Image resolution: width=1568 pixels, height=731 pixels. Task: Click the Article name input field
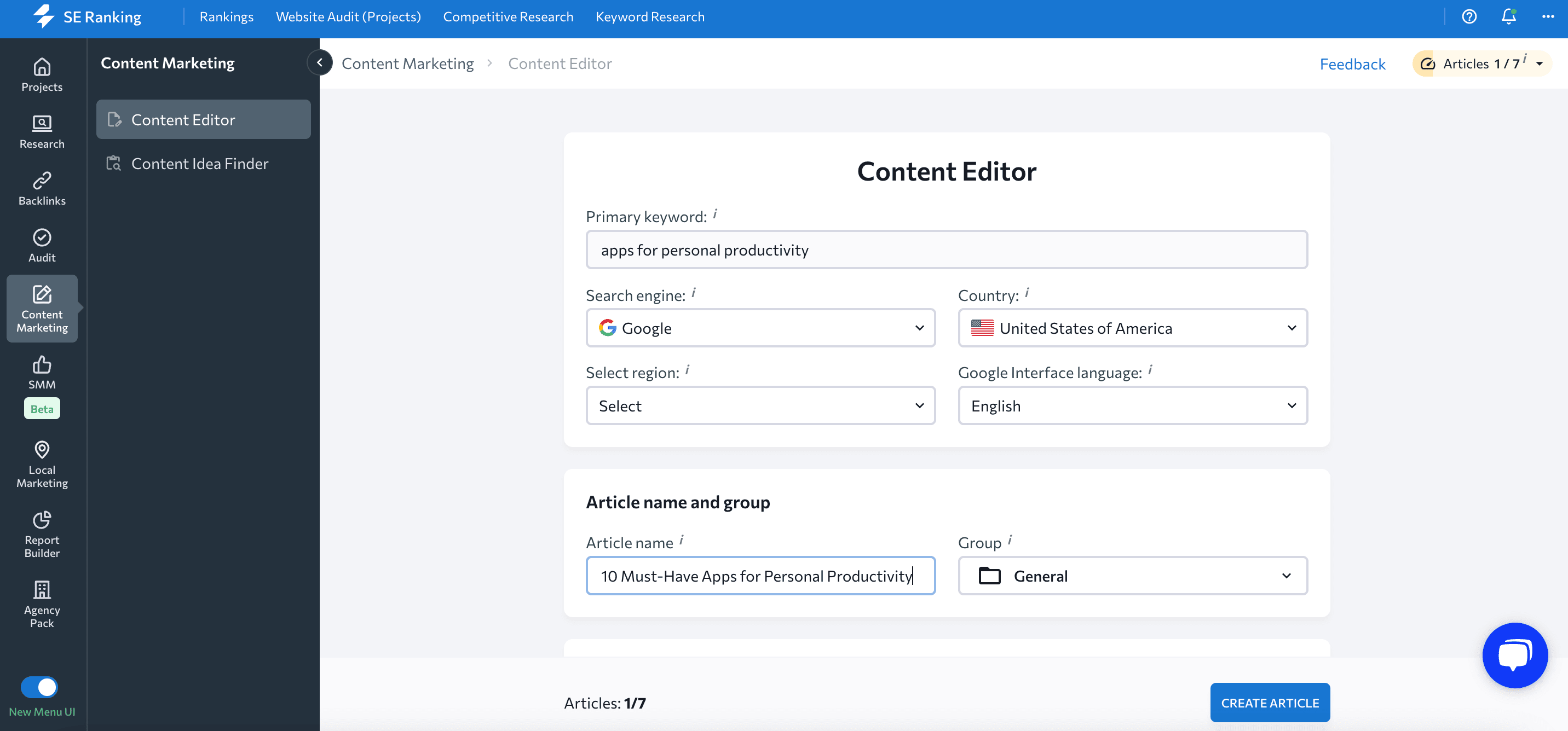click(x=761, y=575)
